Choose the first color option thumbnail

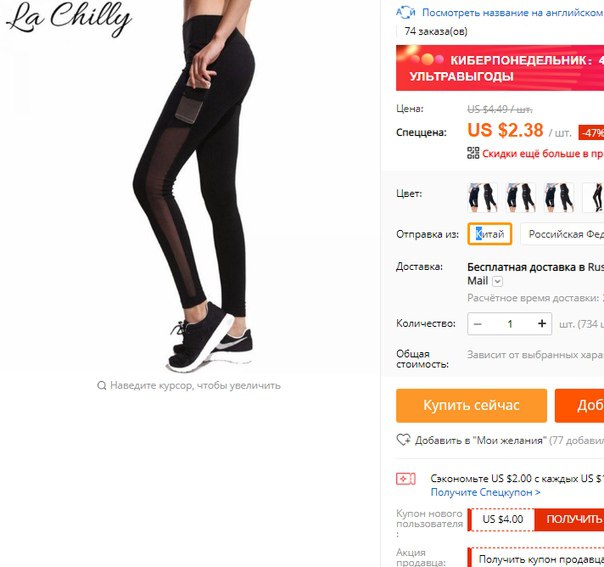click(x=482, y=197)
